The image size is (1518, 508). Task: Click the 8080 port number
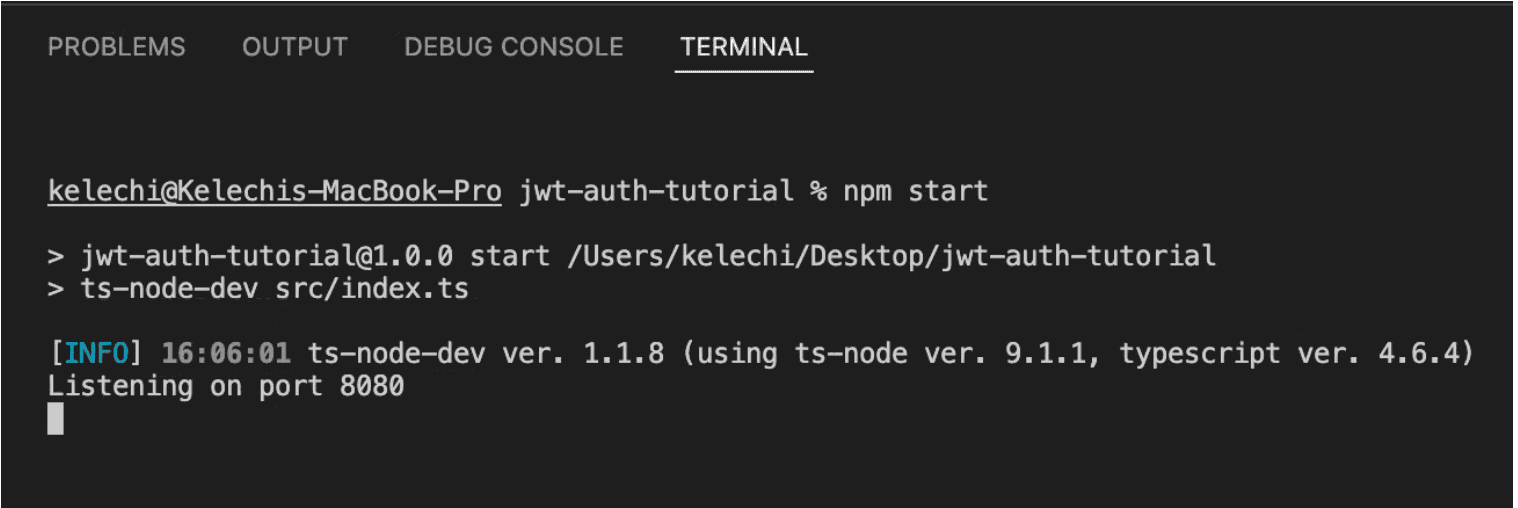pyautogui.click(x=371, y=386)
